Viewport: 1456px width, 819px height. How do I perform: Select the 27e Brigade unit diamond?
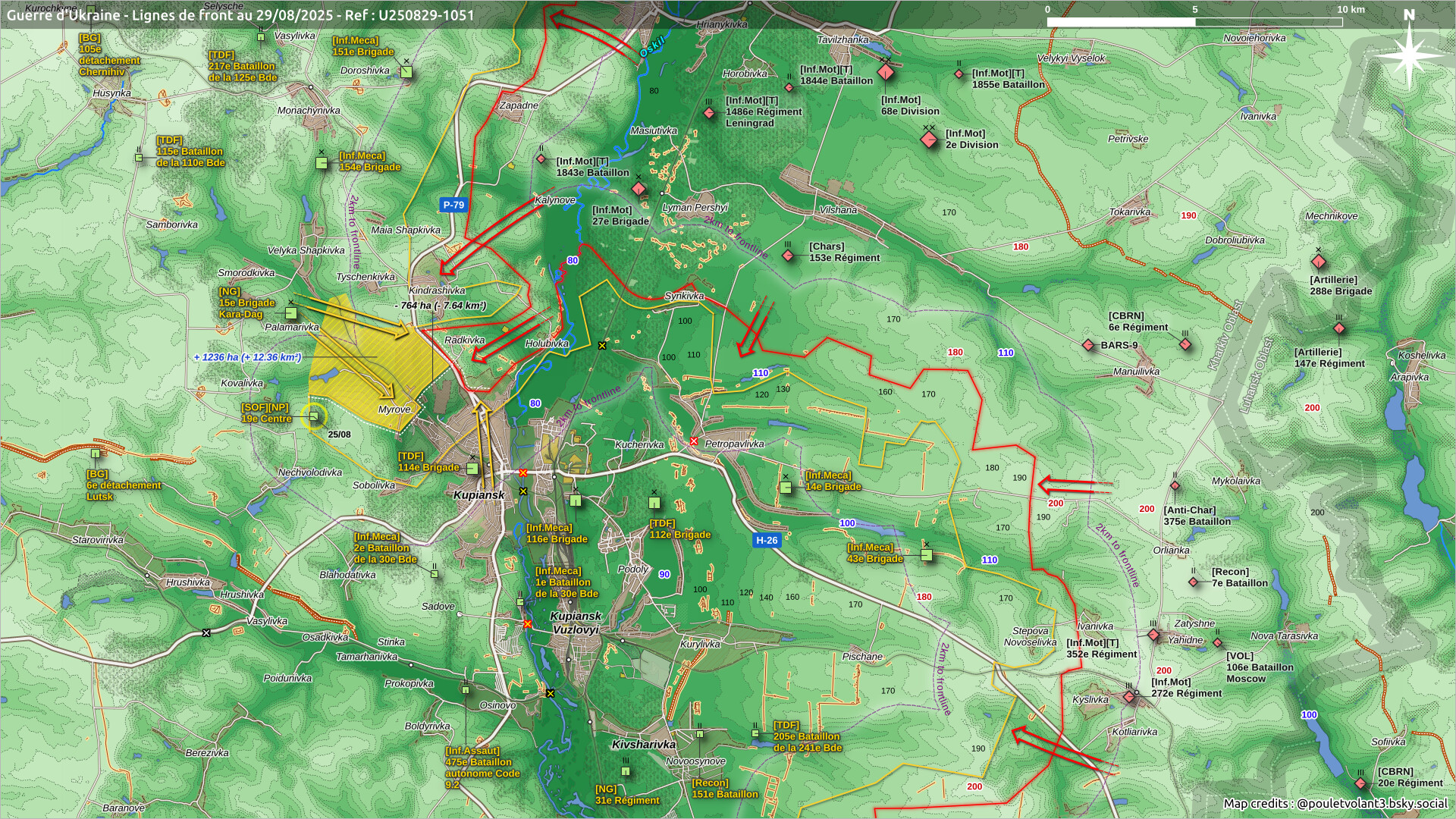click(639, 188)
